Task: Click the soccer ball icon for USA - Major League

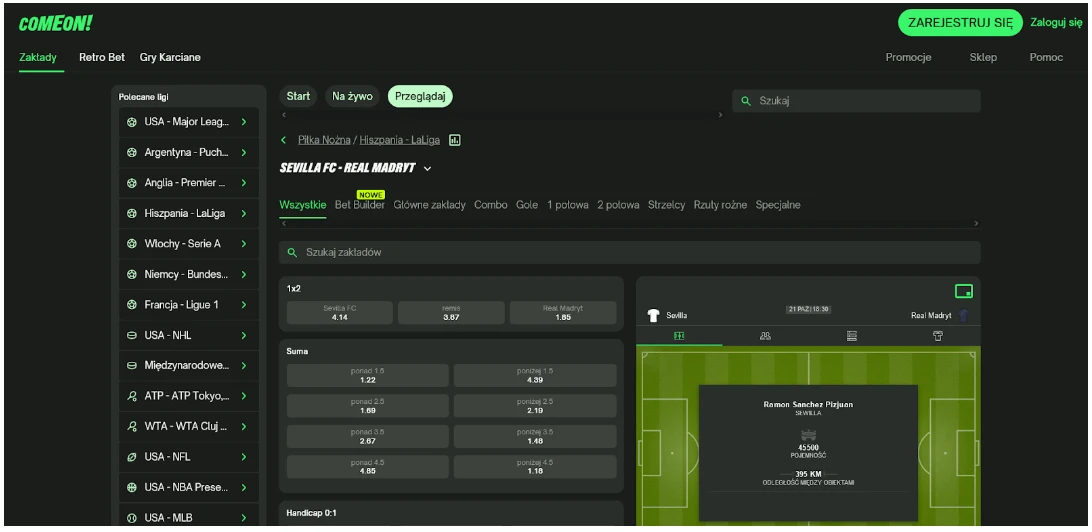Action: (132, 122)
